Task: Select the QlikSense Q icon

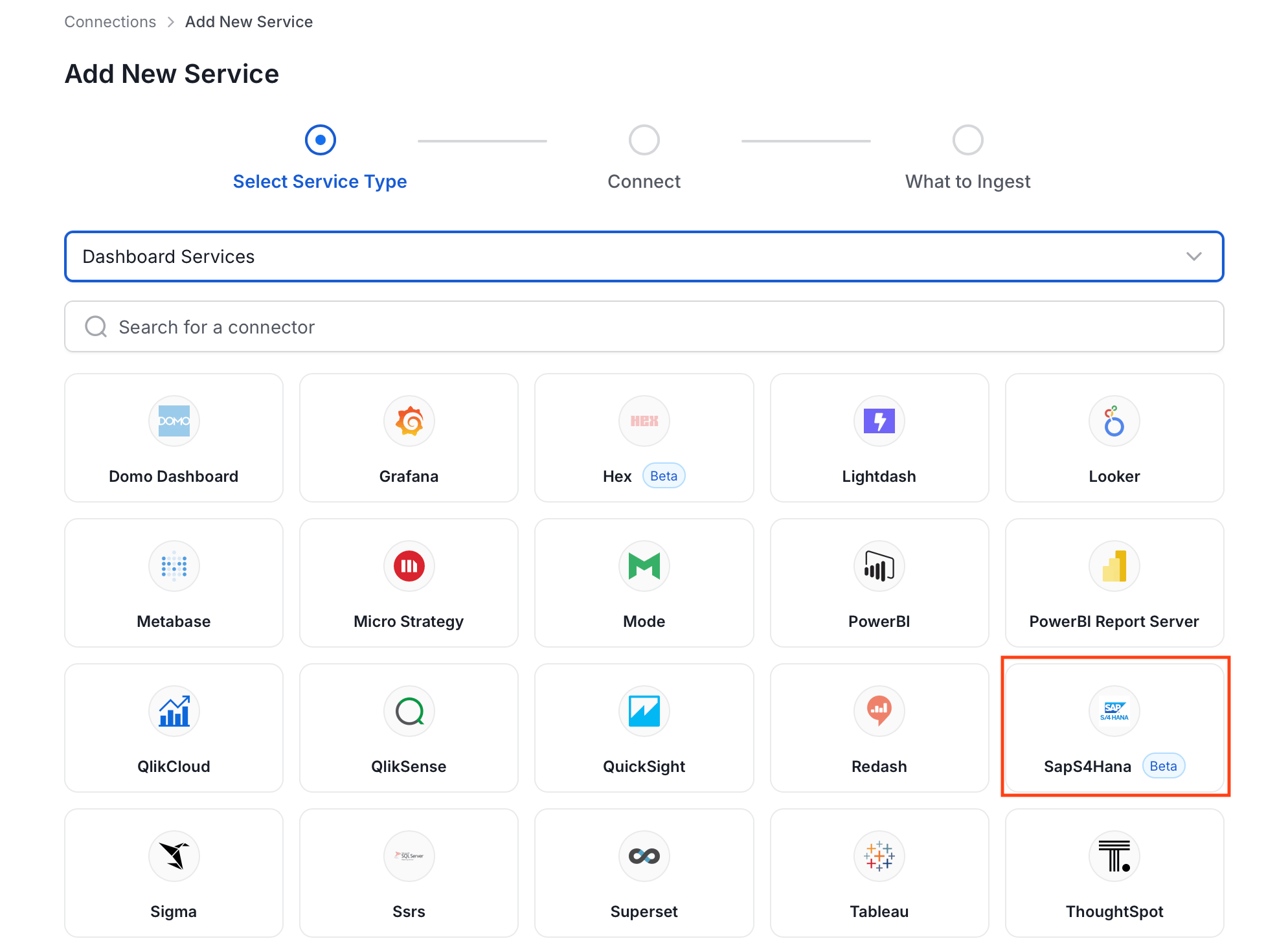Action: [409, 711]
